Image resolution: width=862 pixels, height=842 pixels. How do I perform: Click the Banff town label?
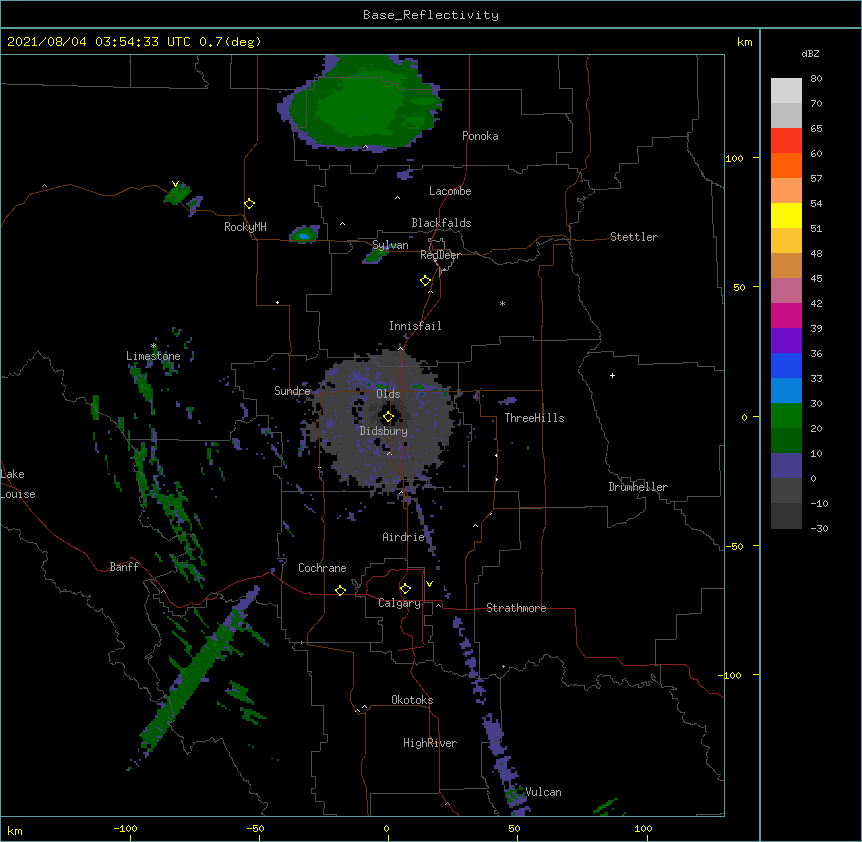click(124, 567)
